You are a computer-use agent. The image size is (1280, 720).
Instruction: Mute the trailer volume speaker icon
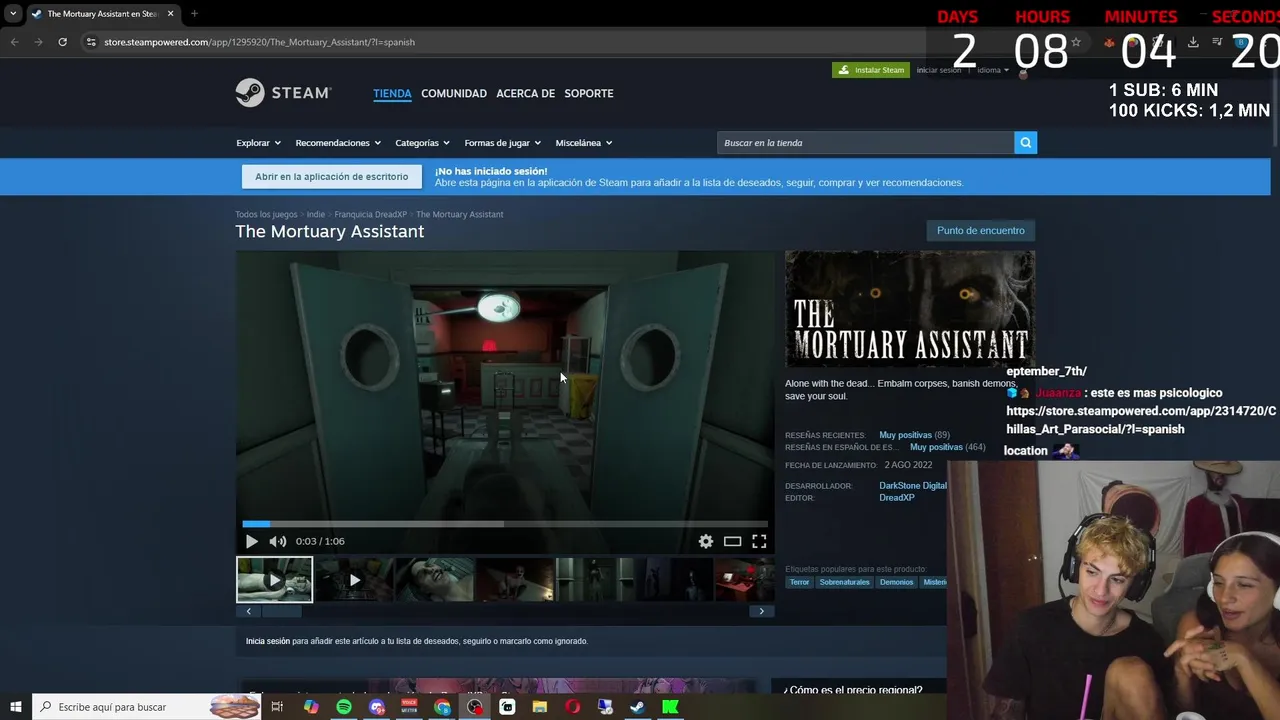tap(278, 541)
